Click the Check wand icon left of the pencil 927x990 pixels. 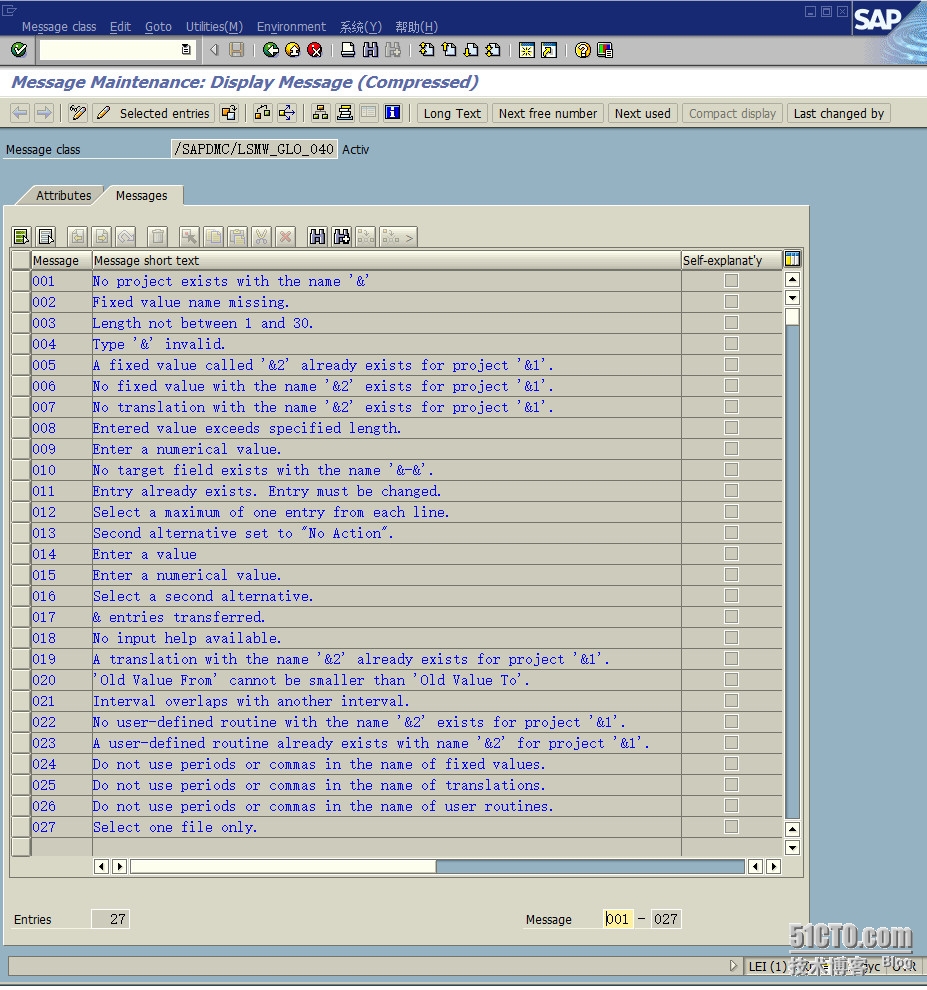78,113
